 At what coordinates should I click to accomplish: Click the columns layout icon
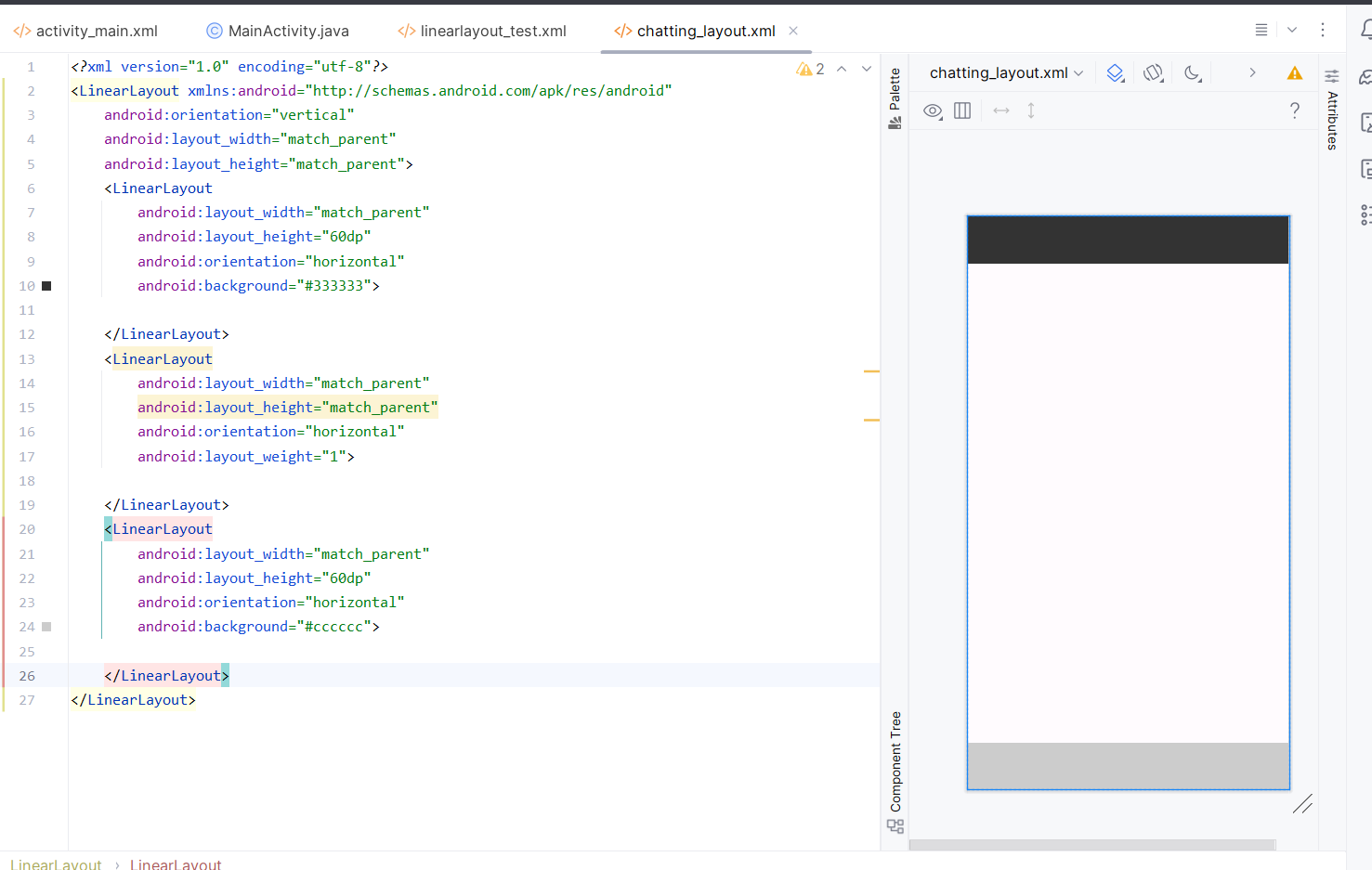(962, 110)
